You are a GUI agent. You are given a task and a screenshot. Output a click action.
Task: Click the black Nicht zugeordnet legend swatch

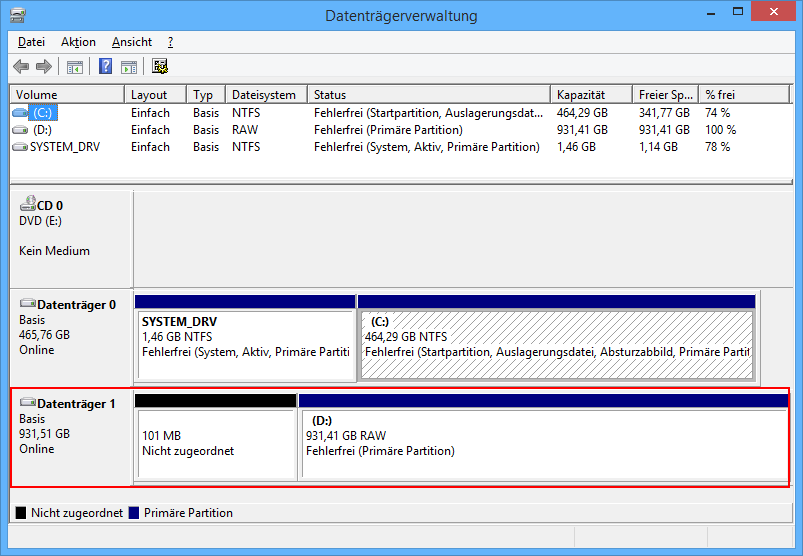click(x=20, y=513)
